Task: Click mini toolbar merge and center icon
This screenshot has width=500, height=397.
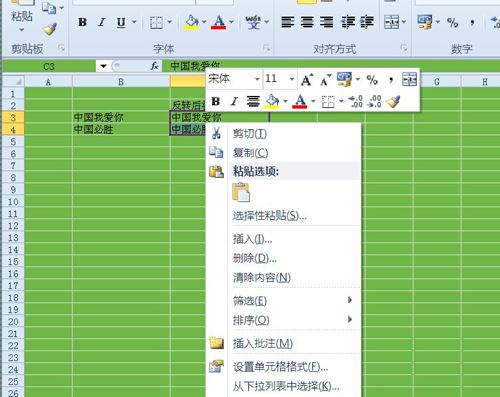Action: pyautogui.click(x=410, y=79)
